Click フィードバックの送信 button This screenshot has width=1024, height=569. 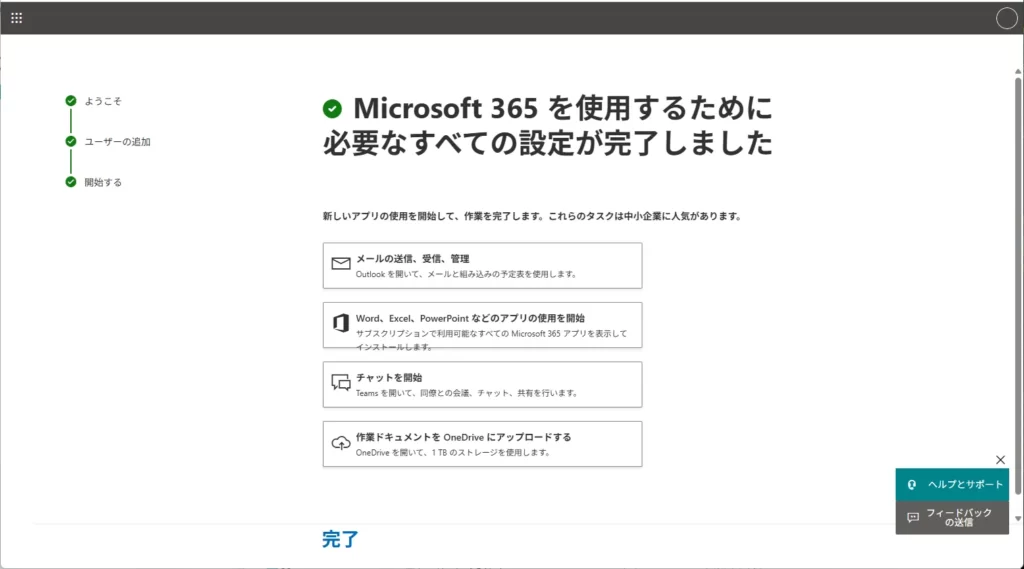[x=952, y=517]
